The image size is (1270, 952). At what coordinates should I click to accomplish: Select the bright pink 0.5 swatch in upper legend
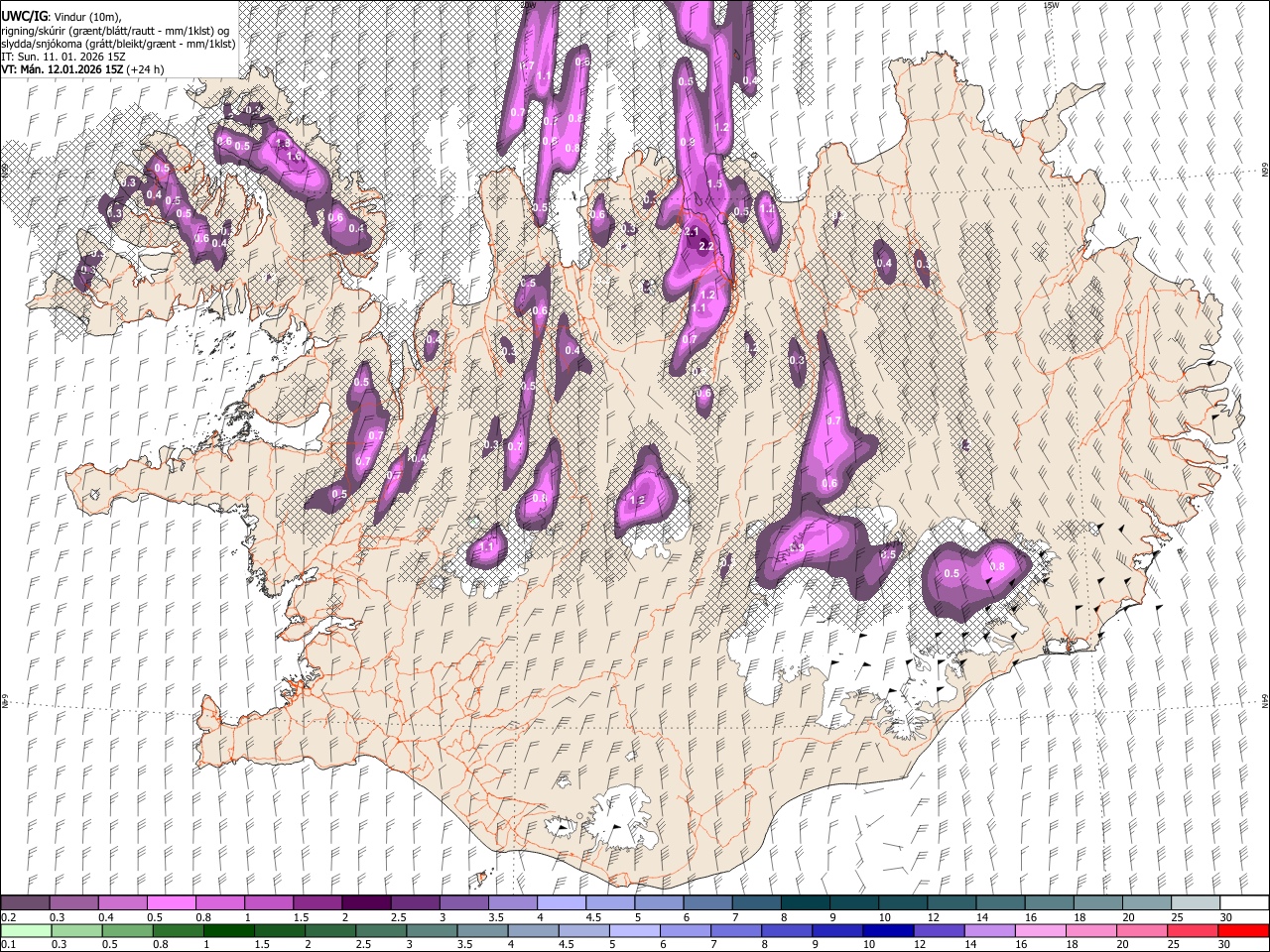click(x=171, y=903)
